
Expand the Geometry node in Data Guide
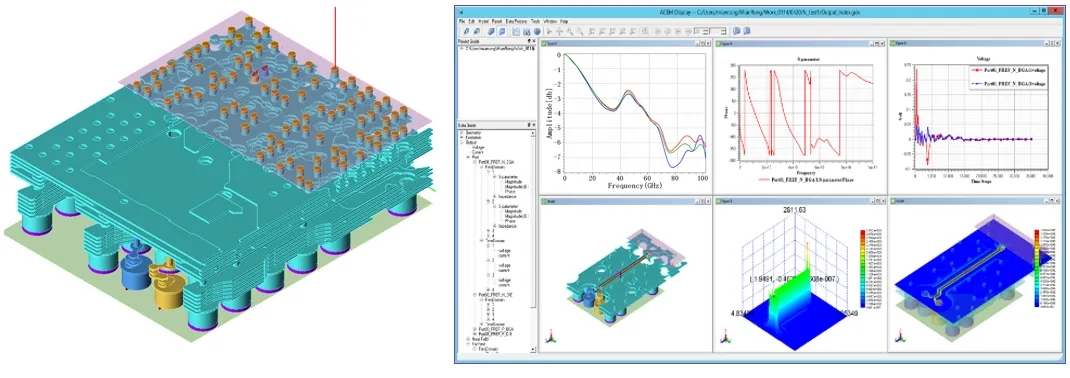pyautogui.click(x=461, y=132)
